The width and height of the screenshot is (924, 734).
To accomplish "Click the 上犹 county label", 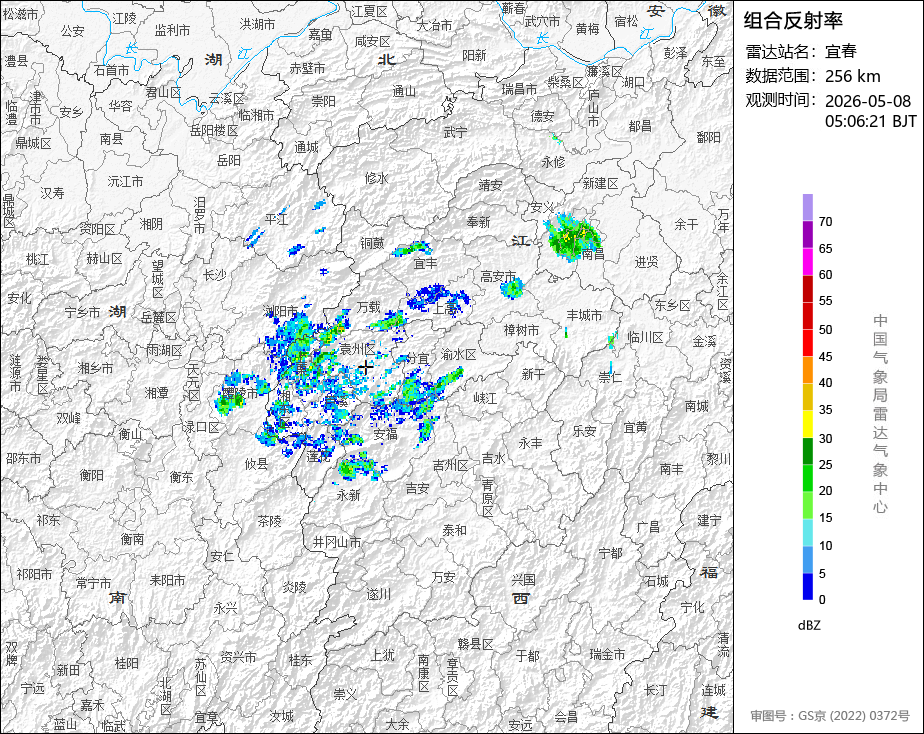I will [382, 654].
